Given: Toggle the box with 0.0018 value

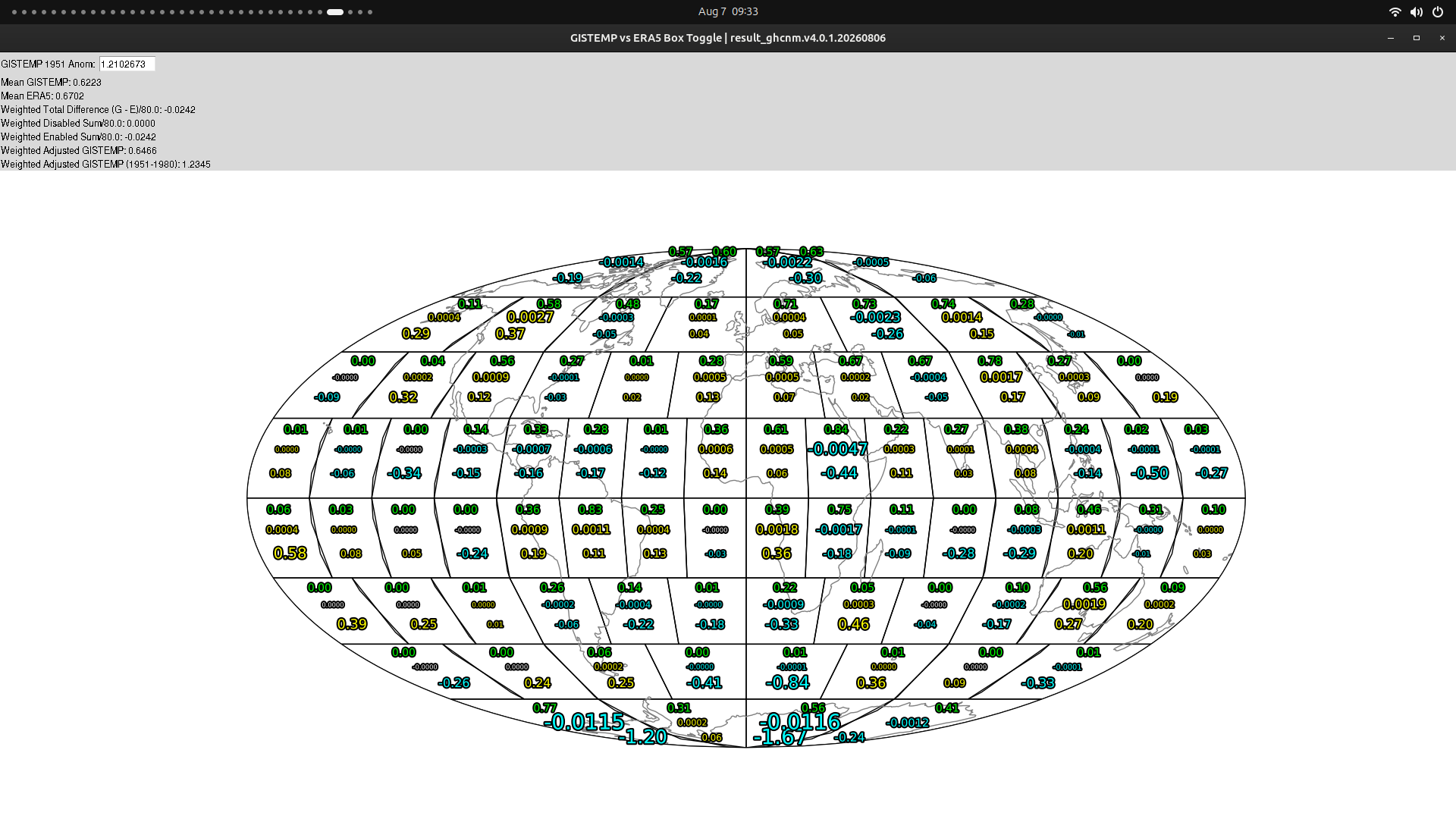Looking at the screenshot, I should click(x=777, y=529).
